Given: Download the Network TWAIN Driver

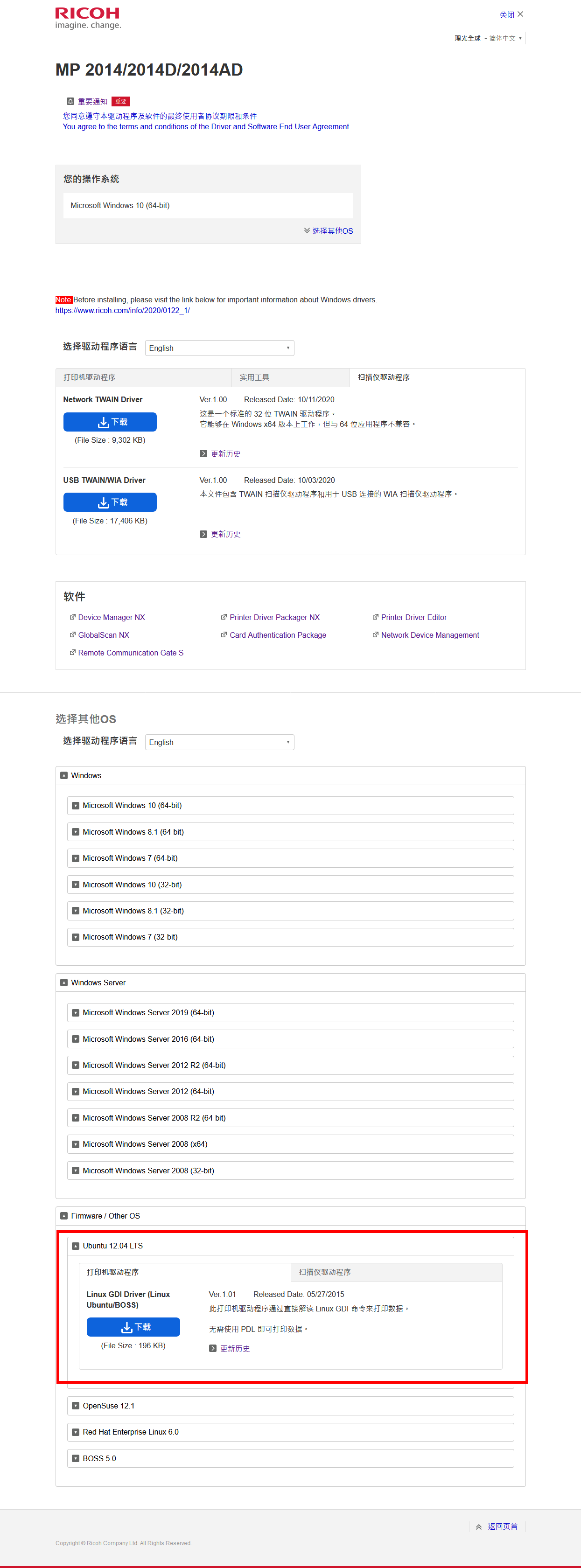Looking at the screenshot, I should tap(110, 422).
